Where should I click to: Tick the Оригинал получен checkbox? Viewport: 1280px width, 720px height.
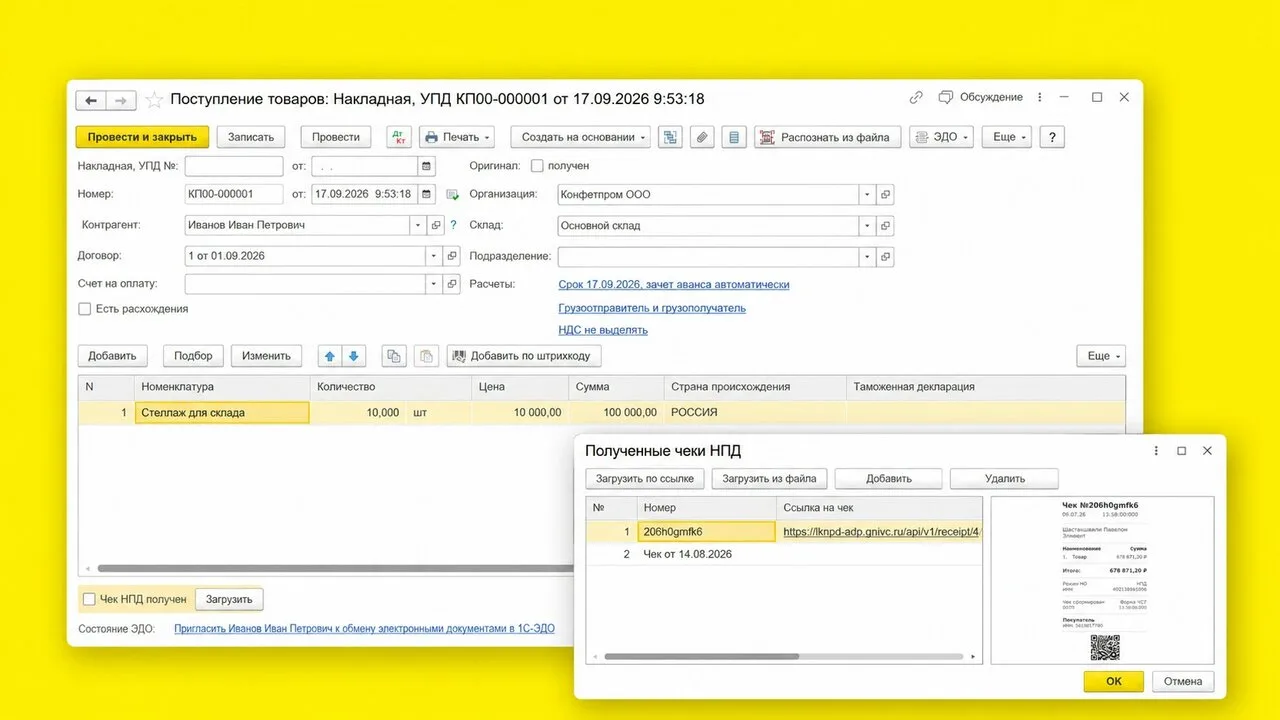[x=537, y=166]
